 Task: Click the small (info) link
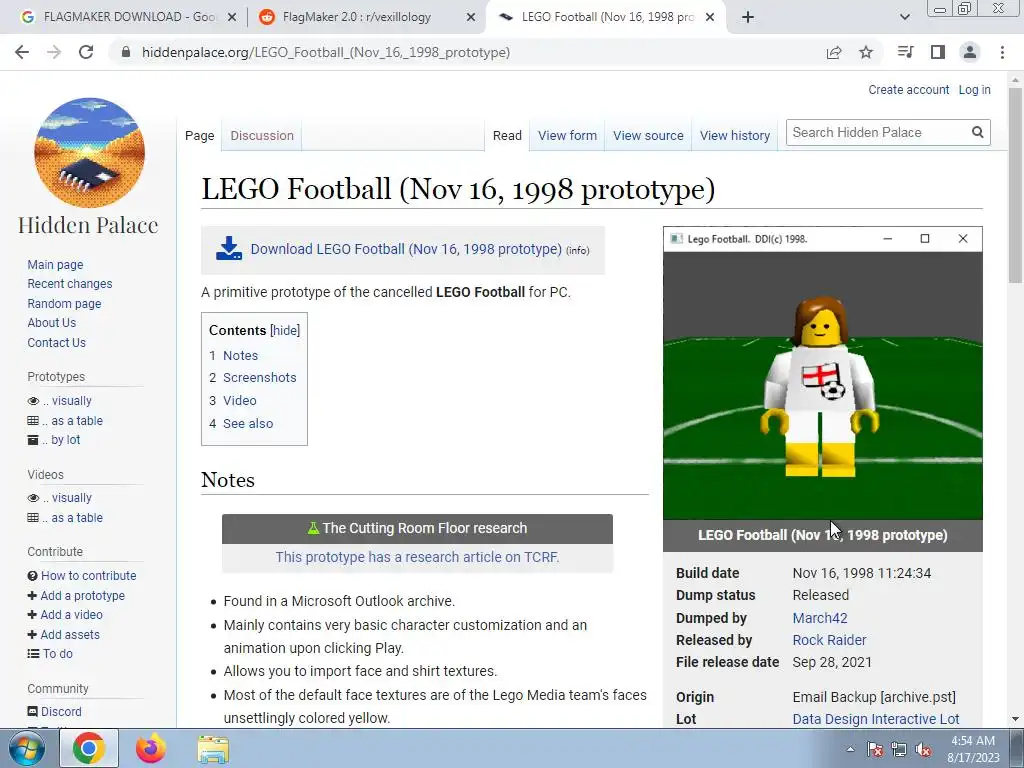577,250
